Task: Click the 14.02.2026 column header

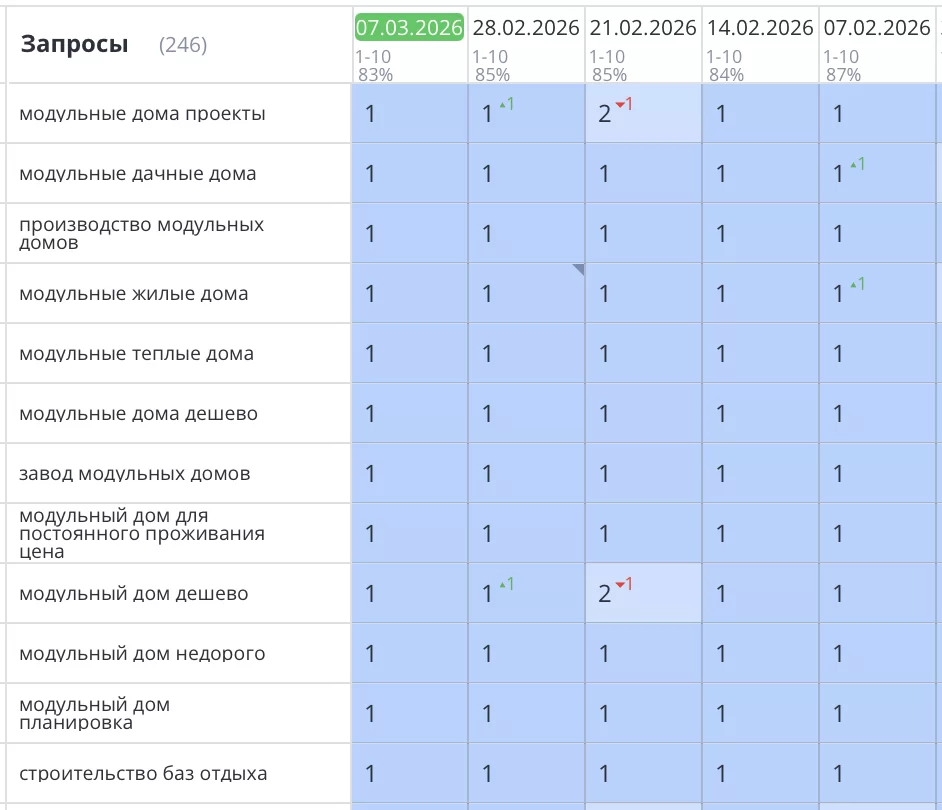Action: (760, 28)
